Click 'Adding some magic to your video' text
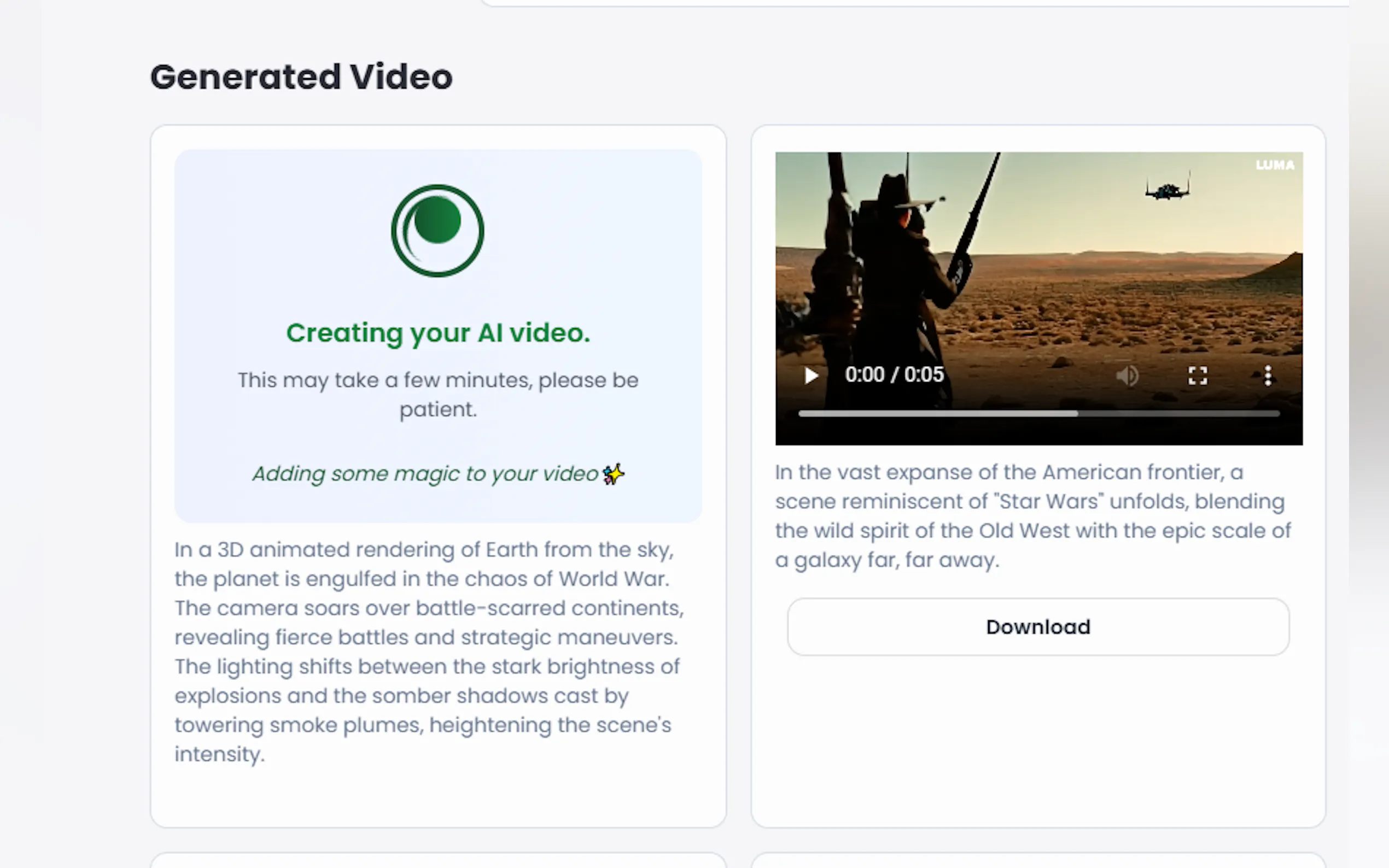The width and height of the screenshot is (1389, 868). click(425, 474)
